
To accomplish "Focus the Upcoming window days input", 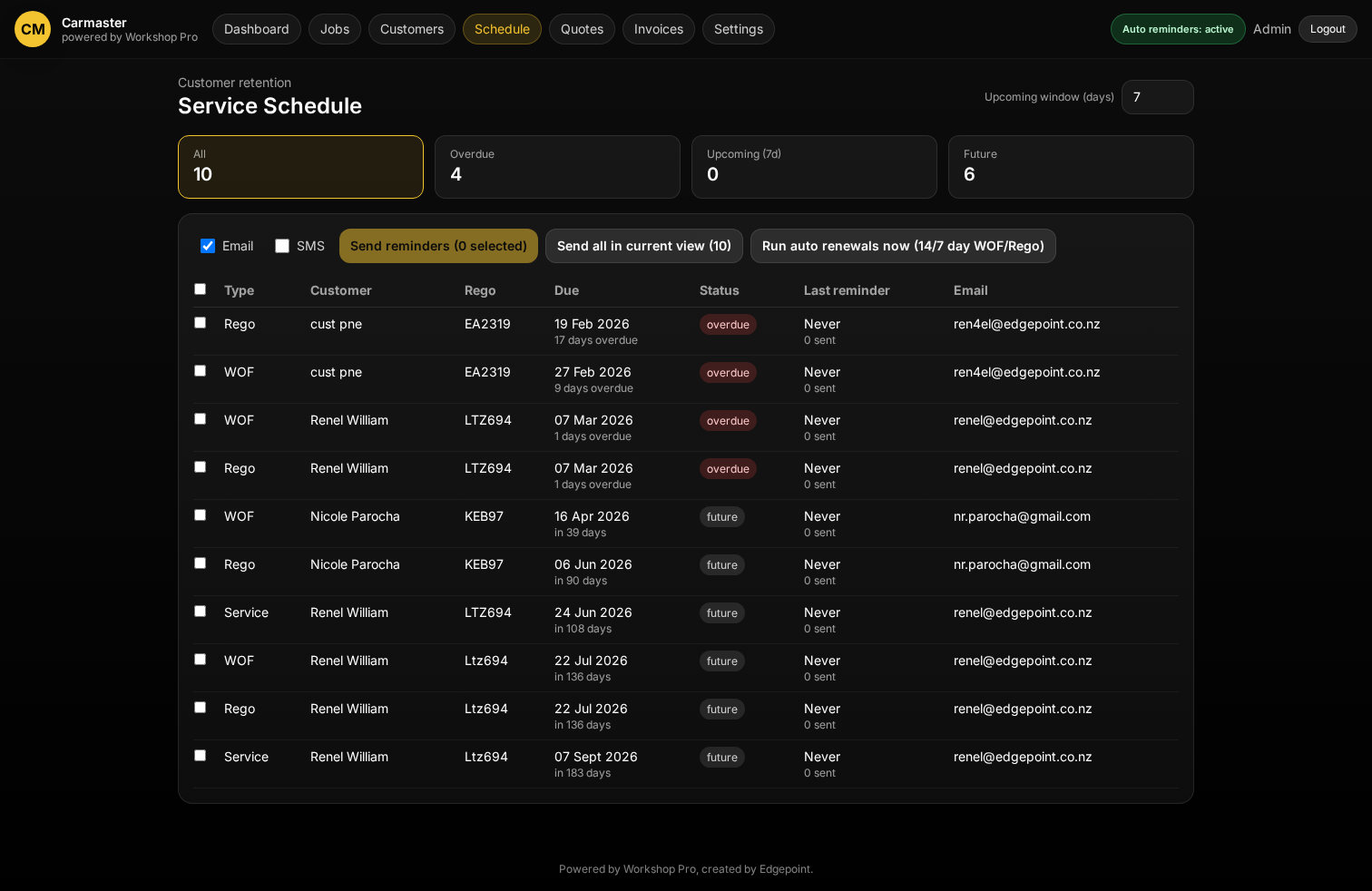I will 1157,97.
